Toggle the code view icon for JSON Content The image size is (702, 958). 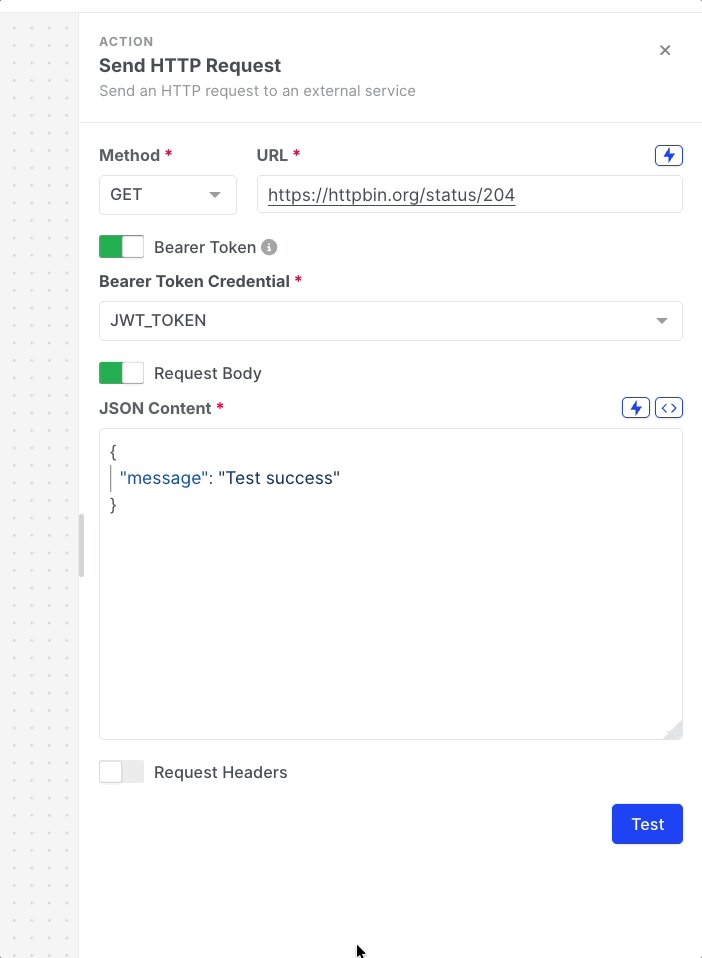pos(668,408)
